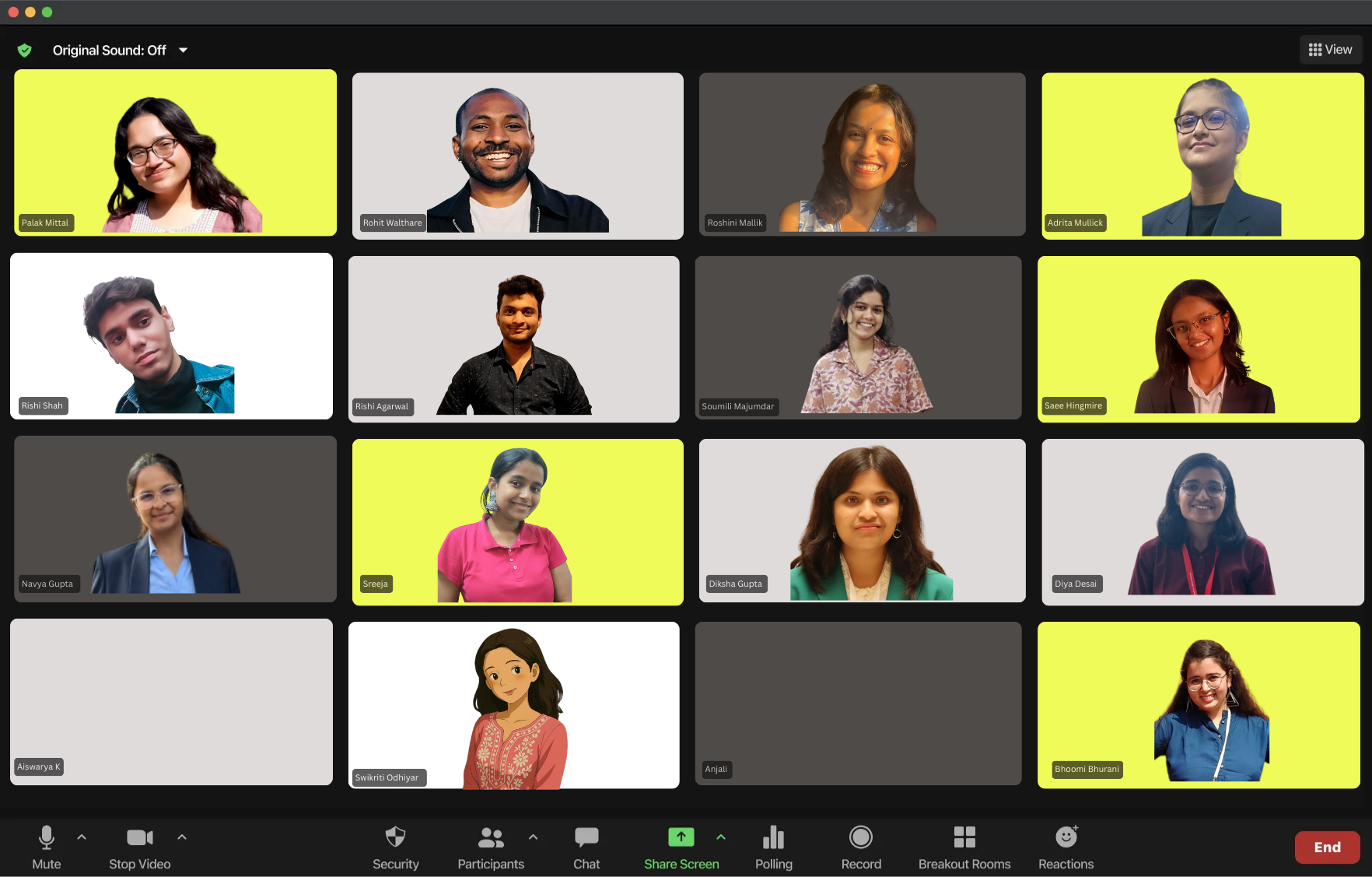This screenshot has width=1372, height=877.
Task: Expand audio options arrow beside Mute
Action: point(82,837)
